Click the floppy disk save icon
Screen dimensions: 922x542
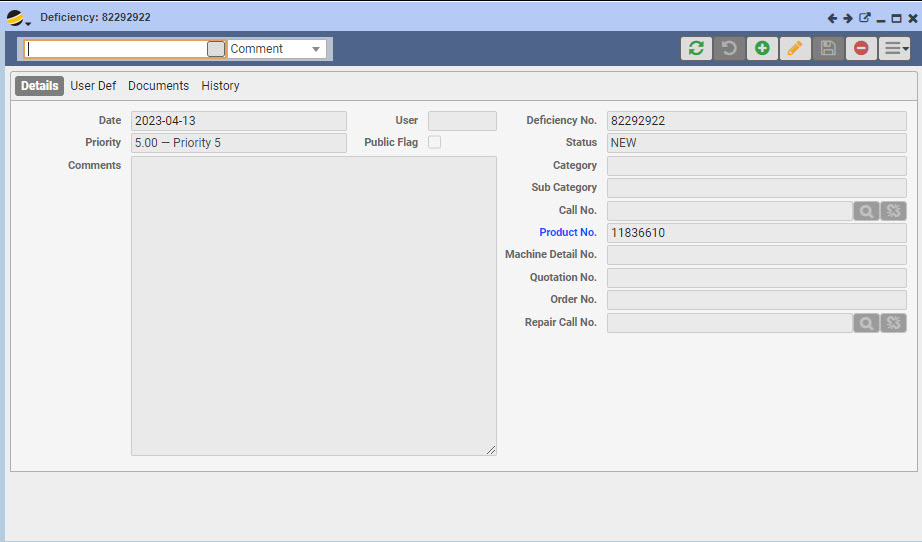coord(828,48)
